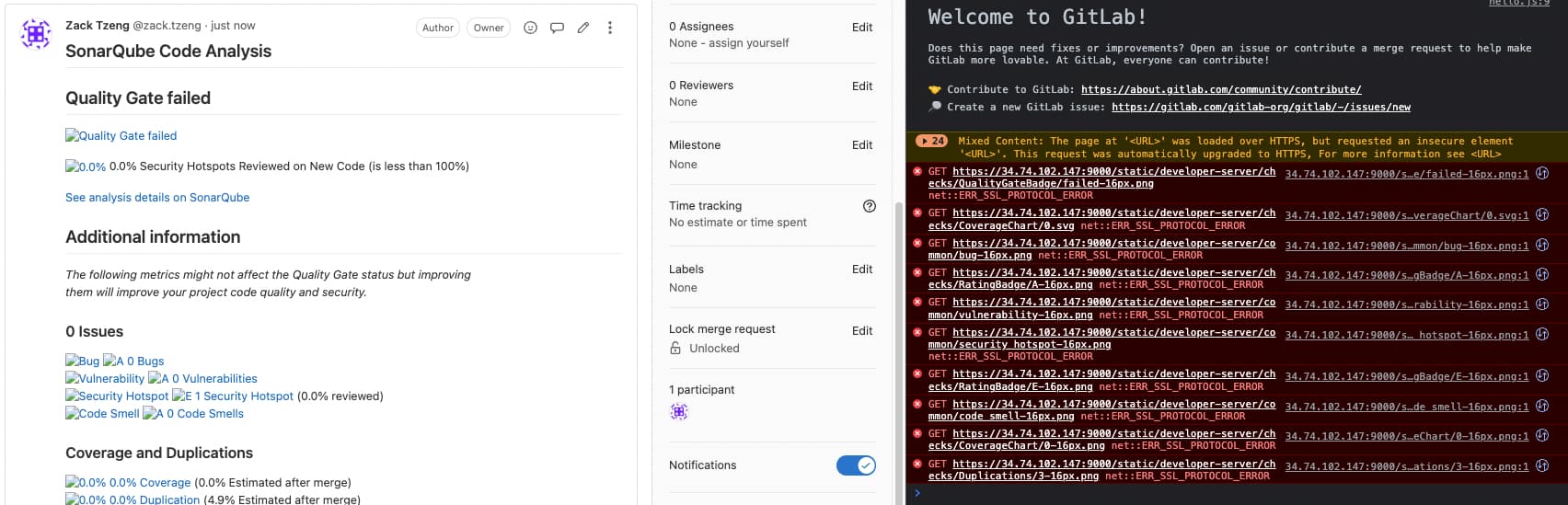Image resolution: width=1568 pixels, height=505 pixels.
Task: Open the broken Code Smell image icon
Action: [102, 413]
